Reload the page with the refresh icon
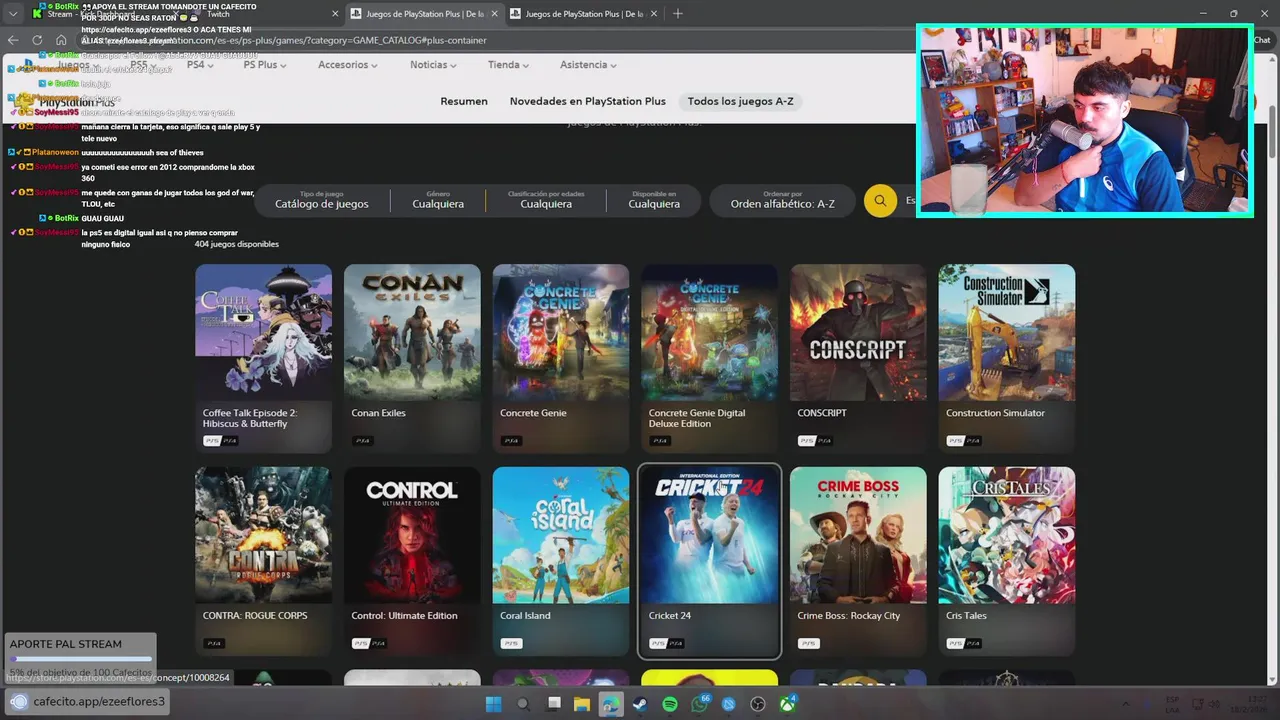This screenshot has width=1280, height=720. [37, 40]
